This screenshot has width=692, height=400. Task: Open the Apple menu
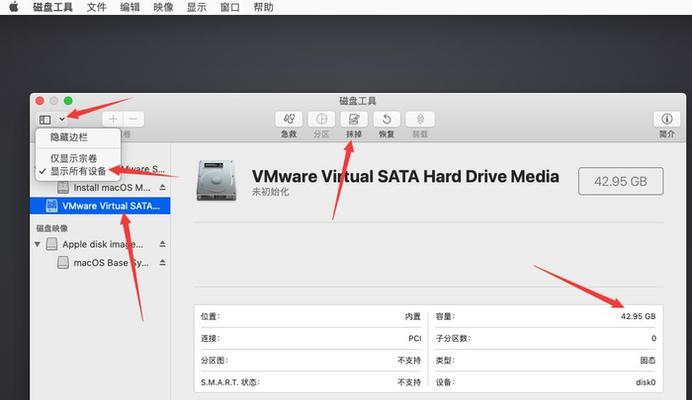(x=14, y=7)
